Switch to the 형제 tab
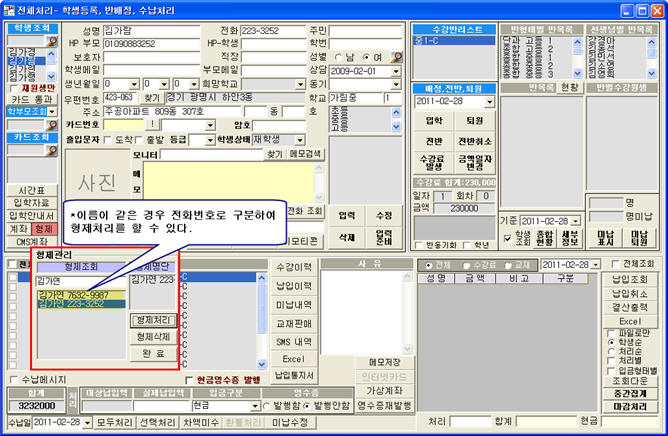The image size is (668, 436). [x=43, y=228]
